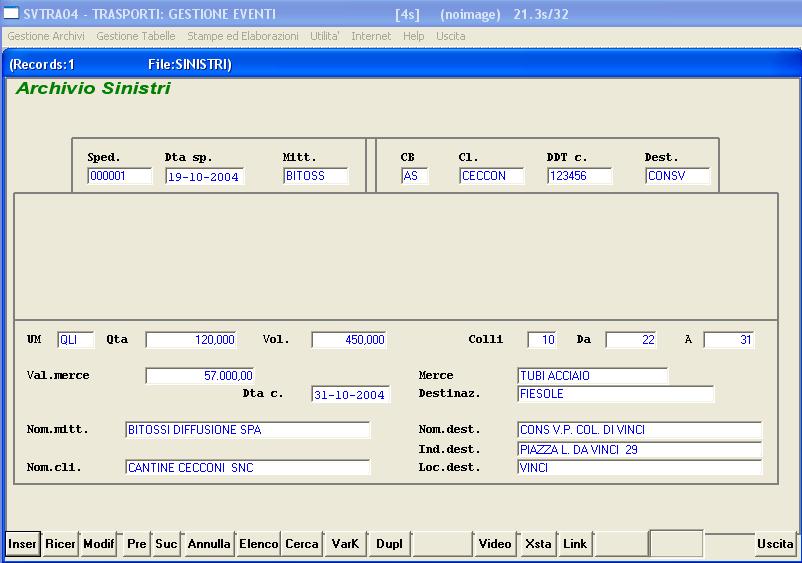Click the Archivio Sinistri heading
This screenshot has width=802, height=563.
(x=93, y=88)
